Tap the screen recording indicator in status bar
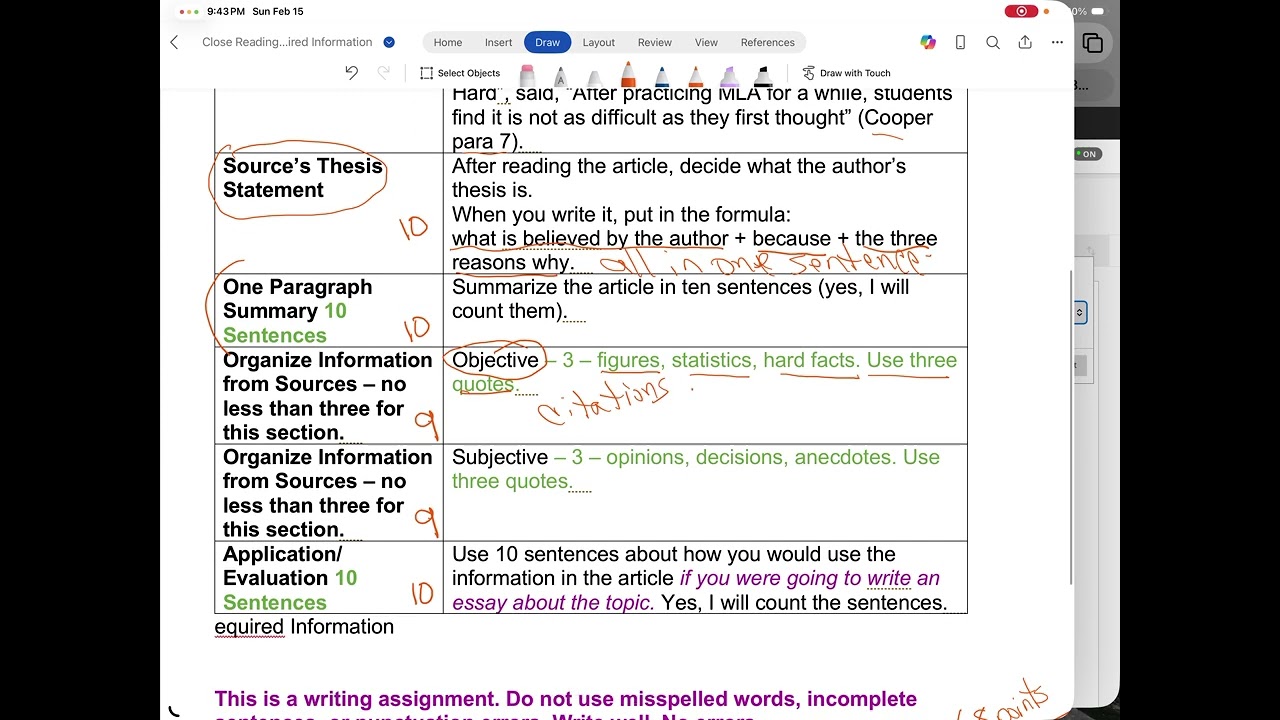 [1021, 11]
